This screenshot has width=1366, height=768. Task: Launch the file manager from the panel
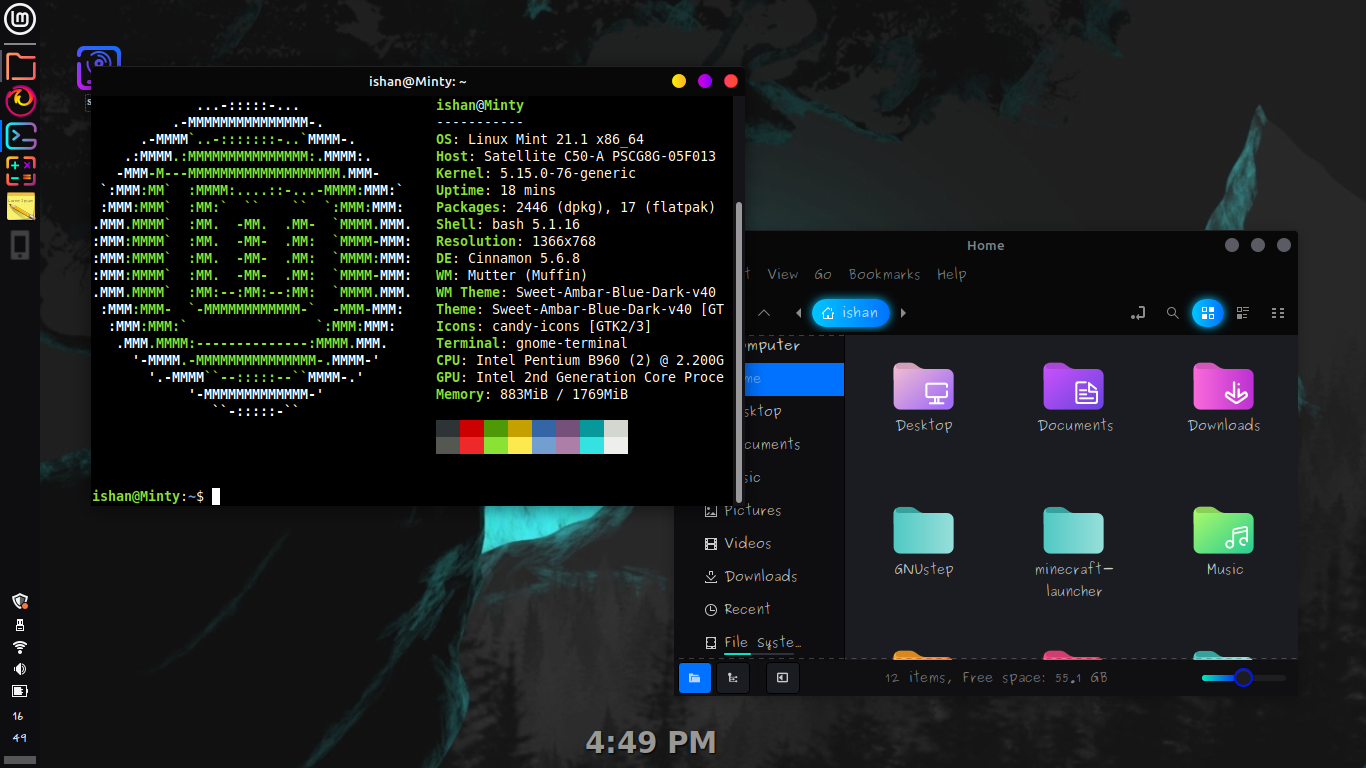pyautogui.click(x=20, y=66)
